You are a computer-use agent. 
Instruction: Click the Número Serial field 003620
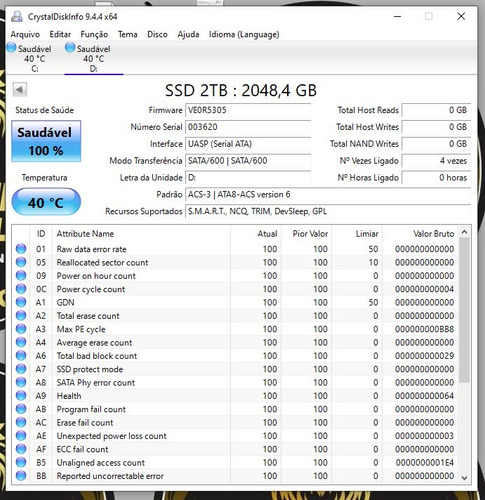(248, 127)
